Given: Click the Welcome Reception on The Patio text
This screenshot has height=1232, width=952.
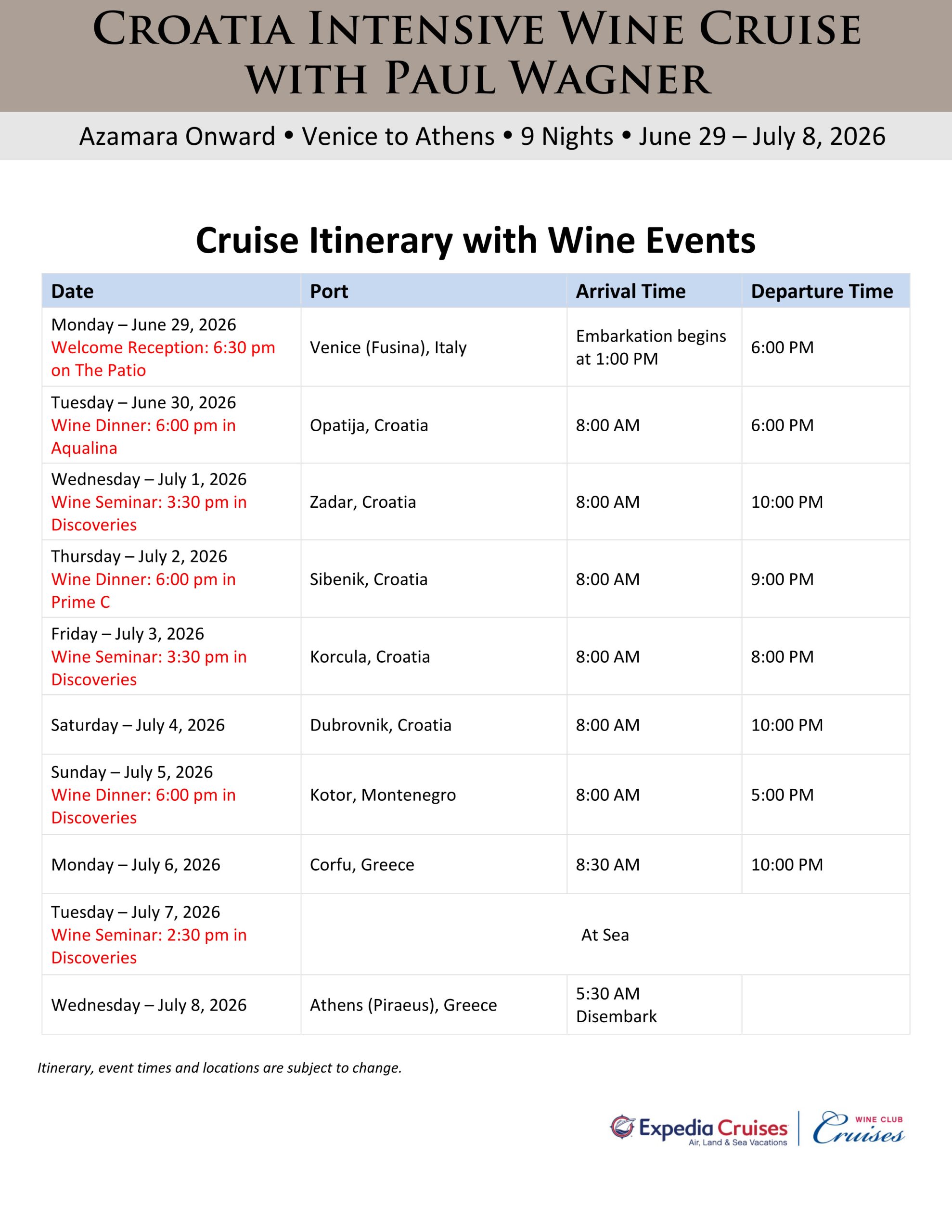Looking at the screenshot, I should point(163,359).
